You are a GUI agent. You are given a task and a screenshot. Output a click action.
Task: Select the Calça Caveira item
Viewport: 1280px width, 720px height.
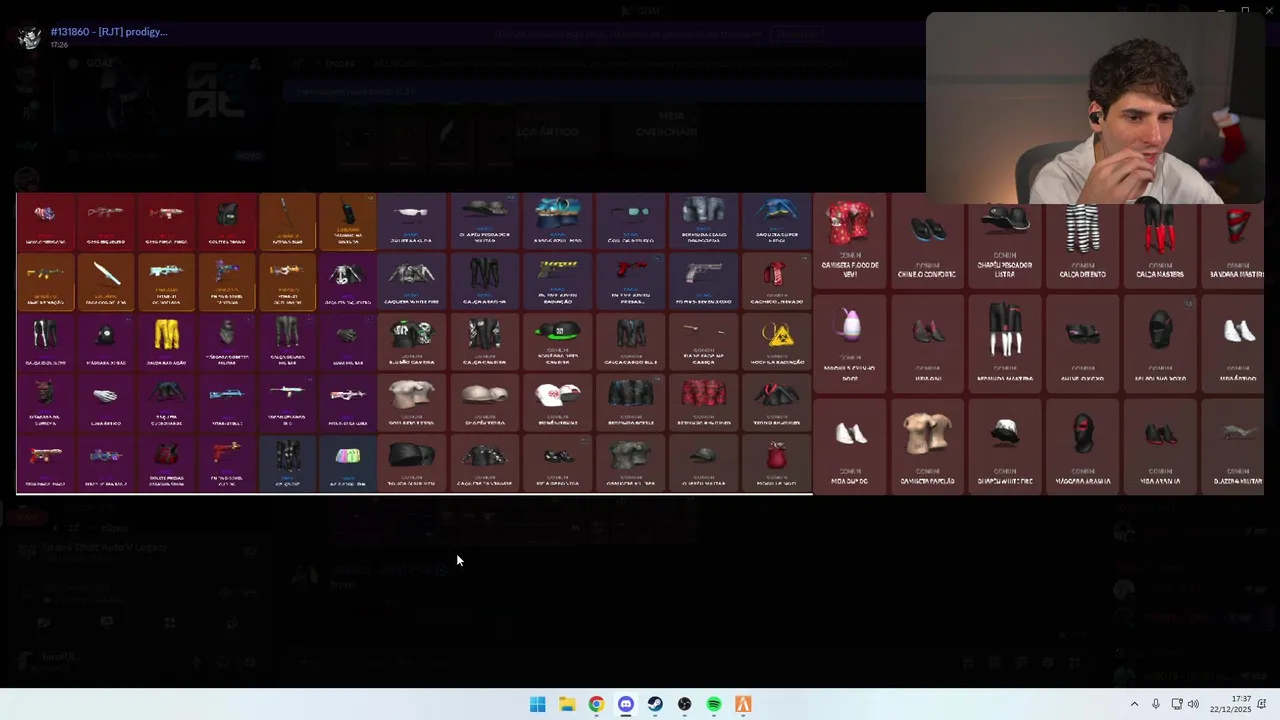pyautogui.click(x=484, y=342)
